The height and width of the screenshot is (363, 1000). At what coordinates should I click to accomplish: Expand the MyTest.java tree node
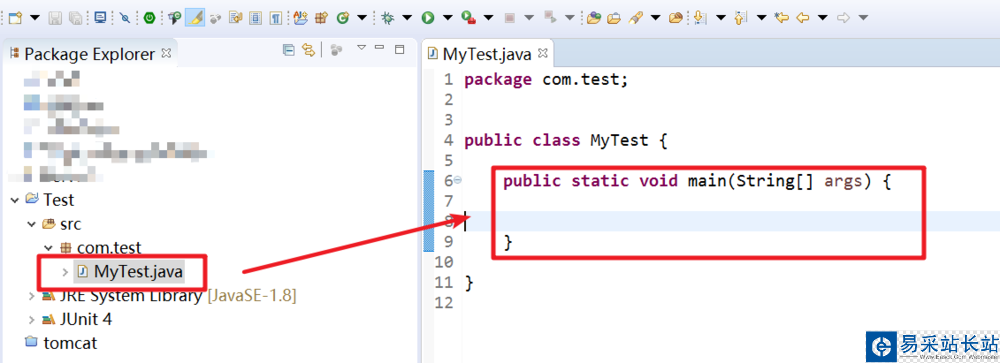tap(64, 272)
